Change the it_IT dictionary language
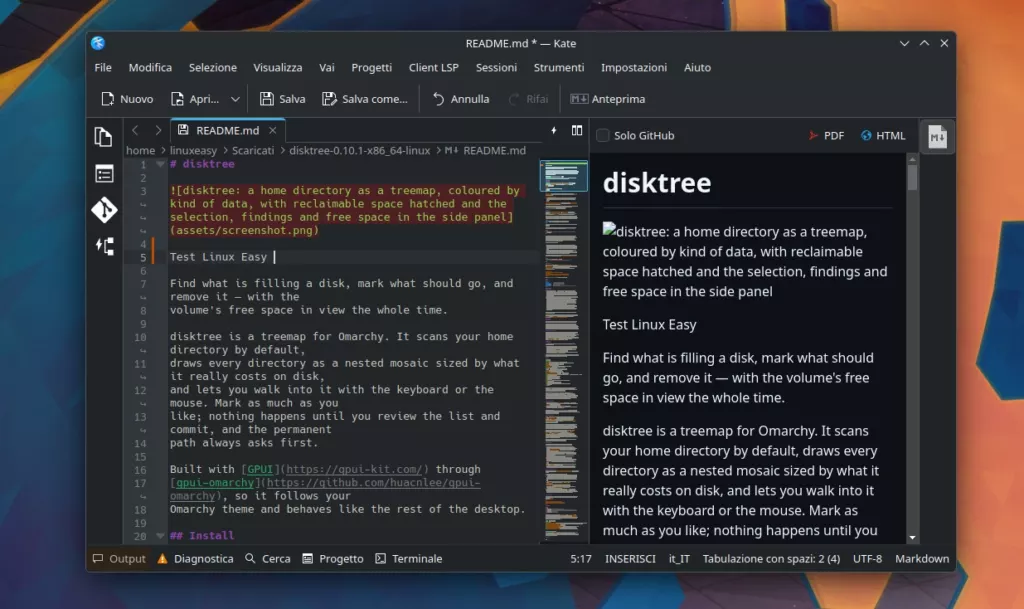1024x609 pixels. [x=679, y=559]
